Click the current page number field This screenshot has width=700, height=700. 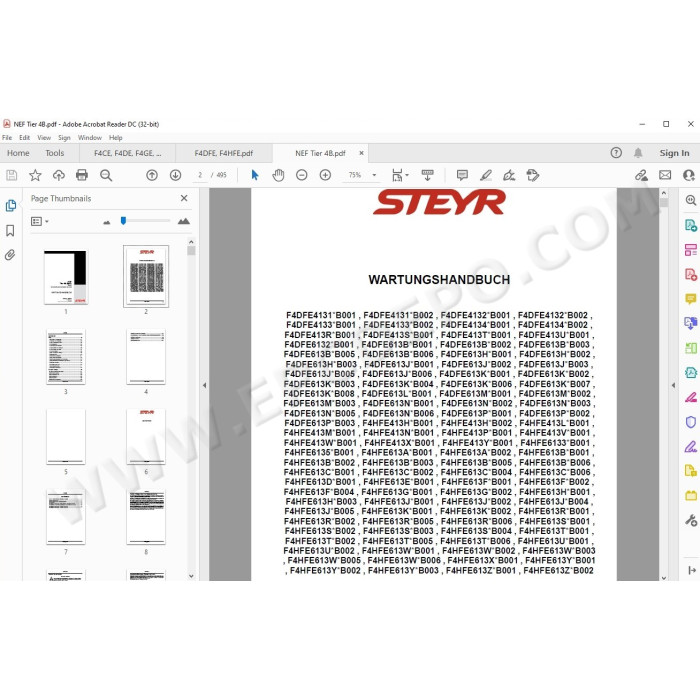[x=200, y=175]
